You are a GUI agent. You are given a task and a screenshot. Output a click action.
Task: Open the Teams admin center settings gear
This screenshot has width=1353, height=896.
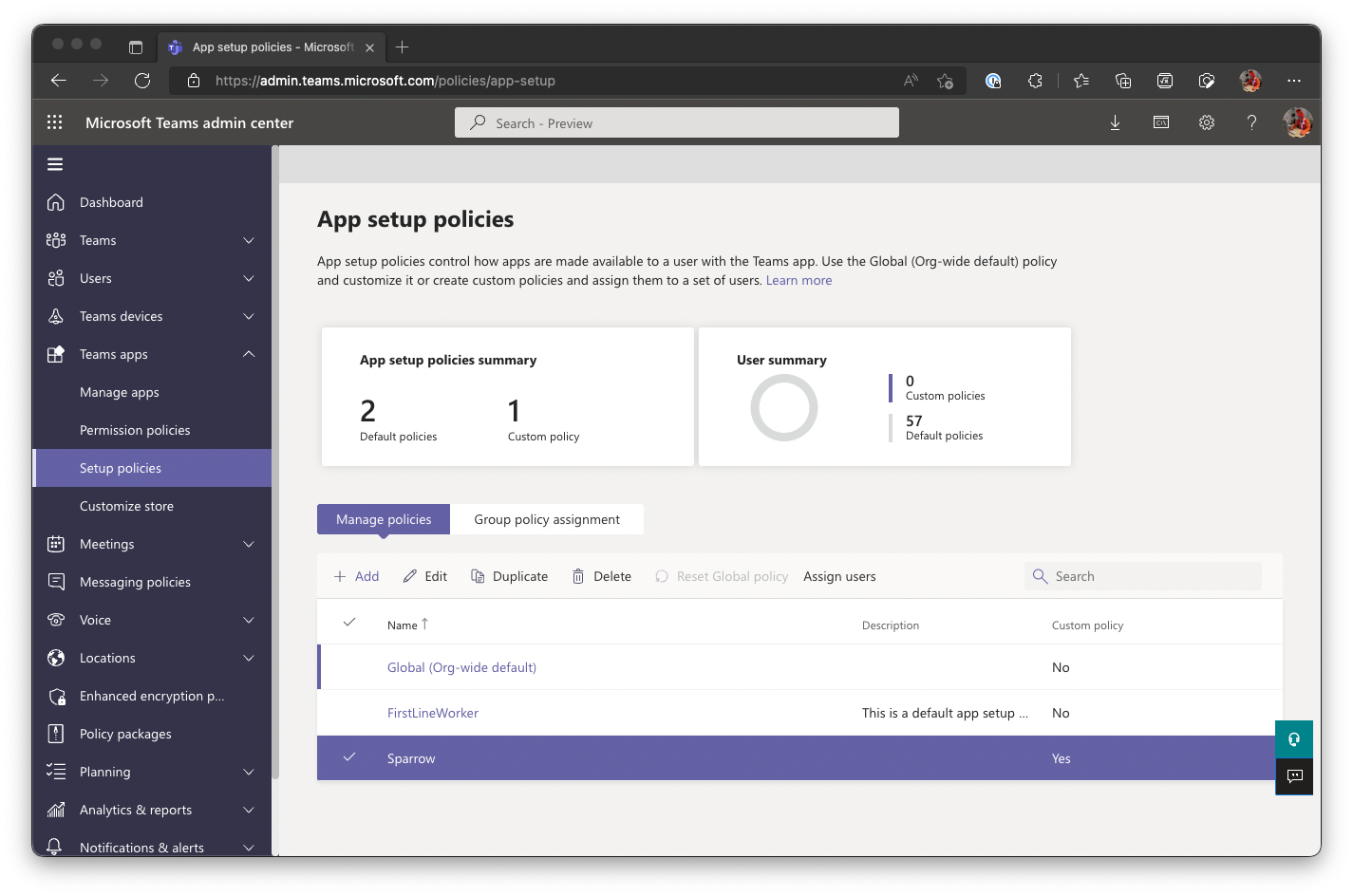tap(1206, 122)
